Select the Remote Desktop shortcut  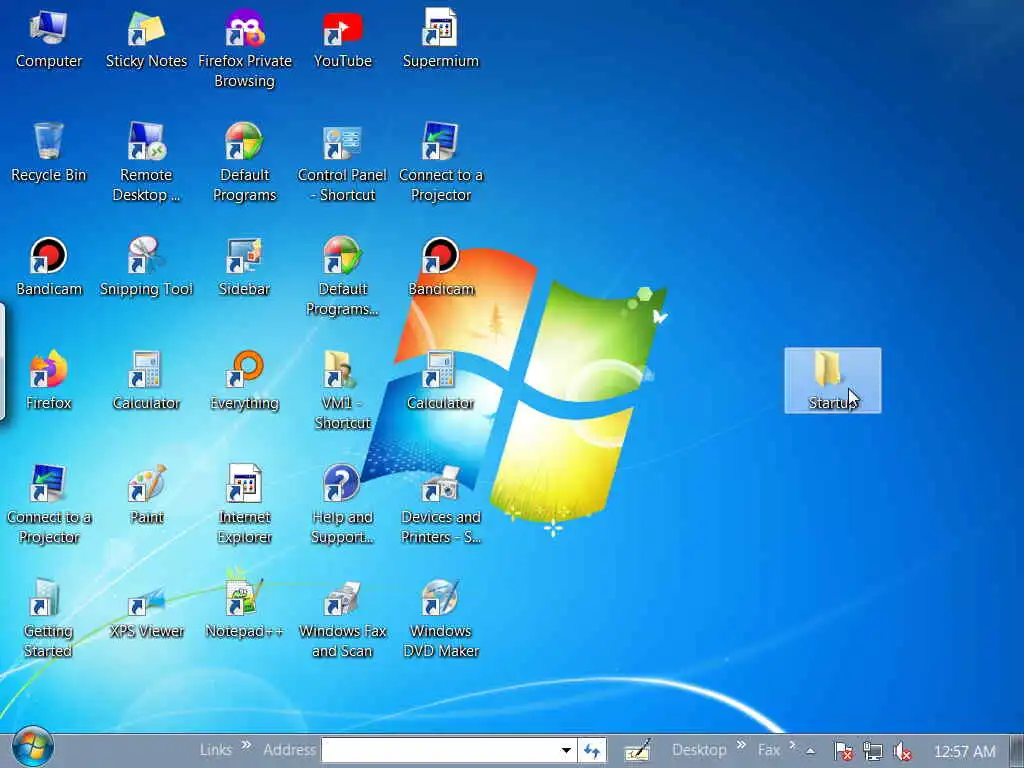[x=146, y=162]
